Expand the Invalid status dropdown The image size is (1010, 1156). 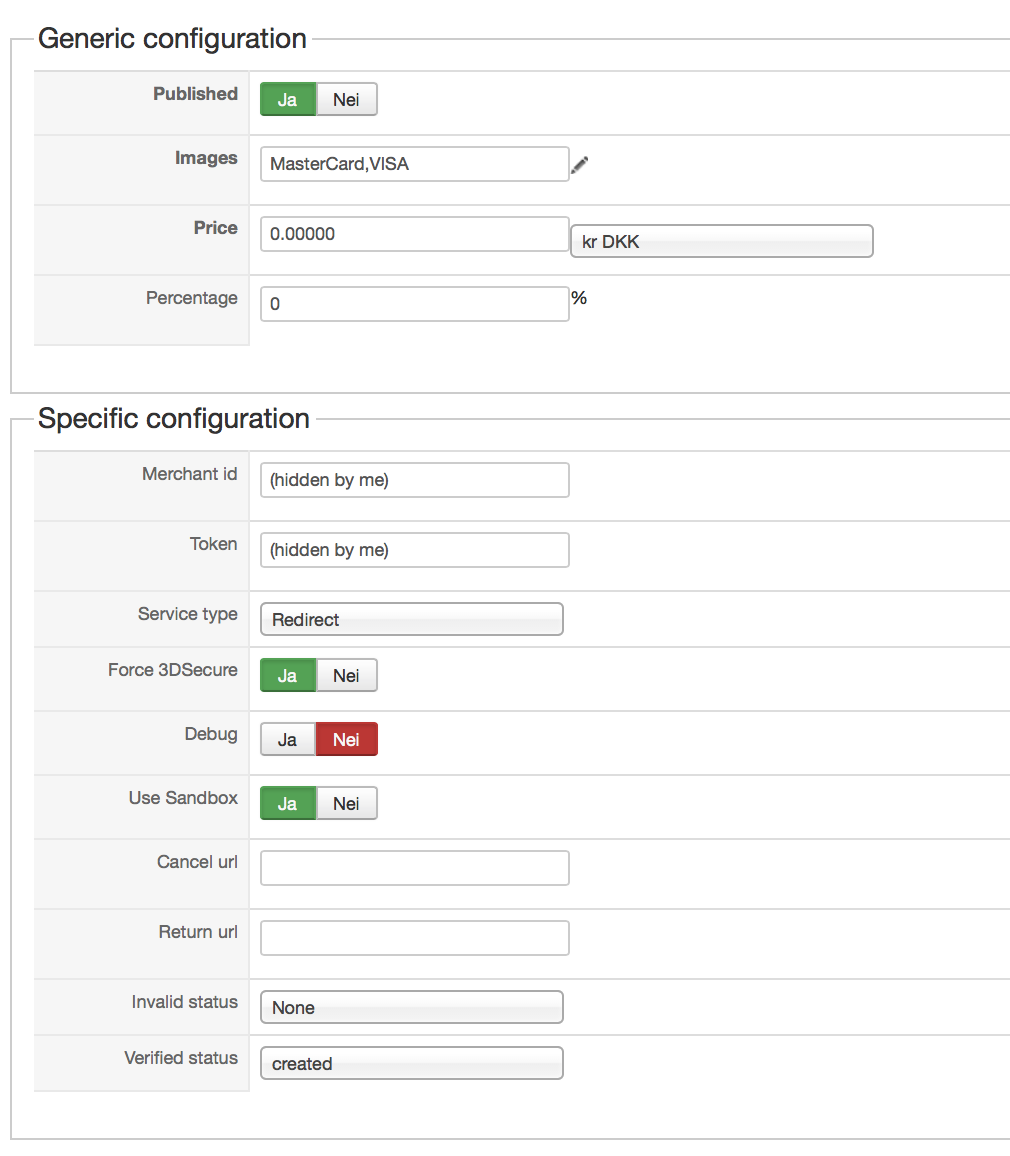click(411, 1008)
